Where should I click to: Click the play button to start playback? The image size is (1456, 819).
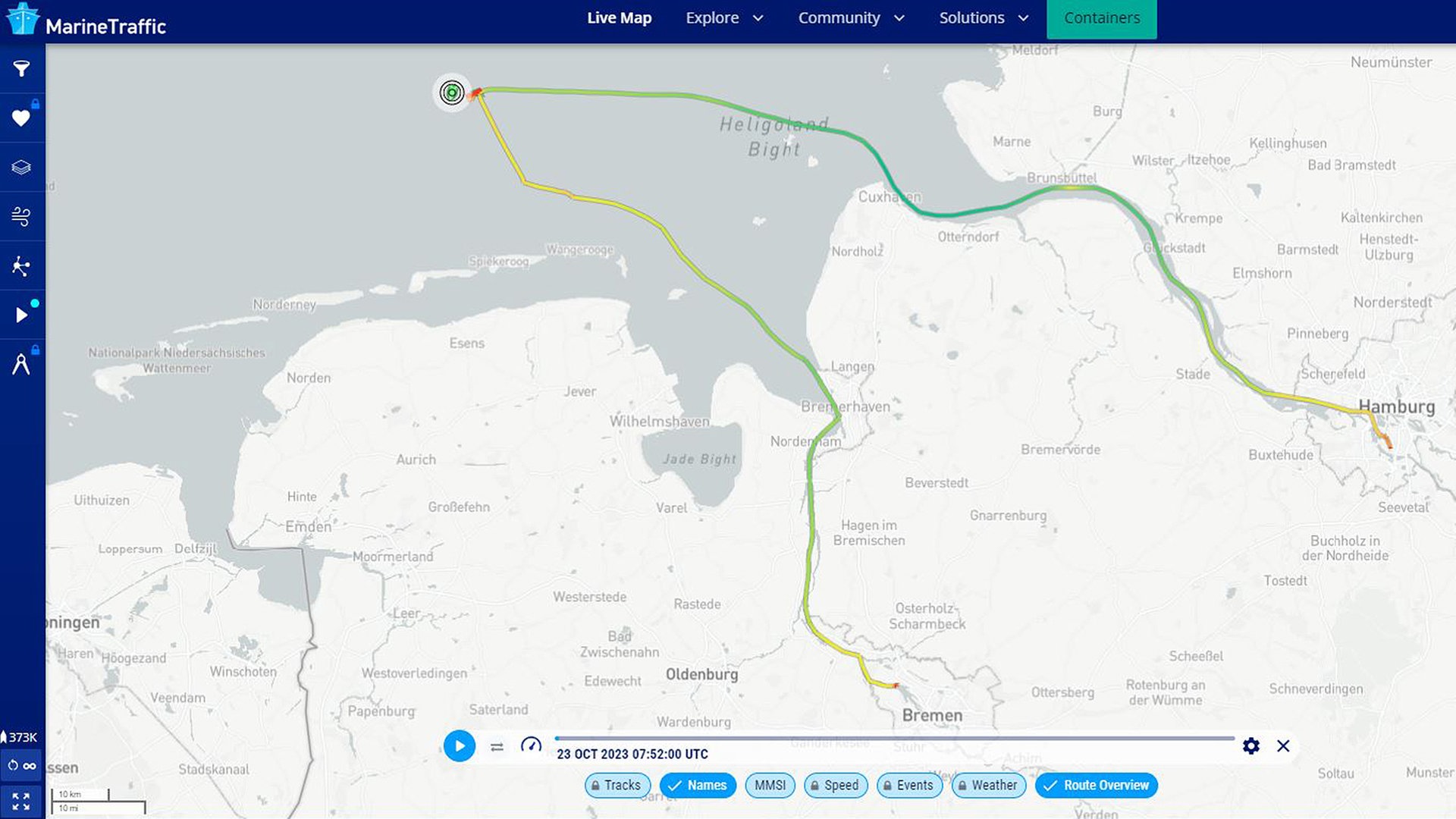459,746
